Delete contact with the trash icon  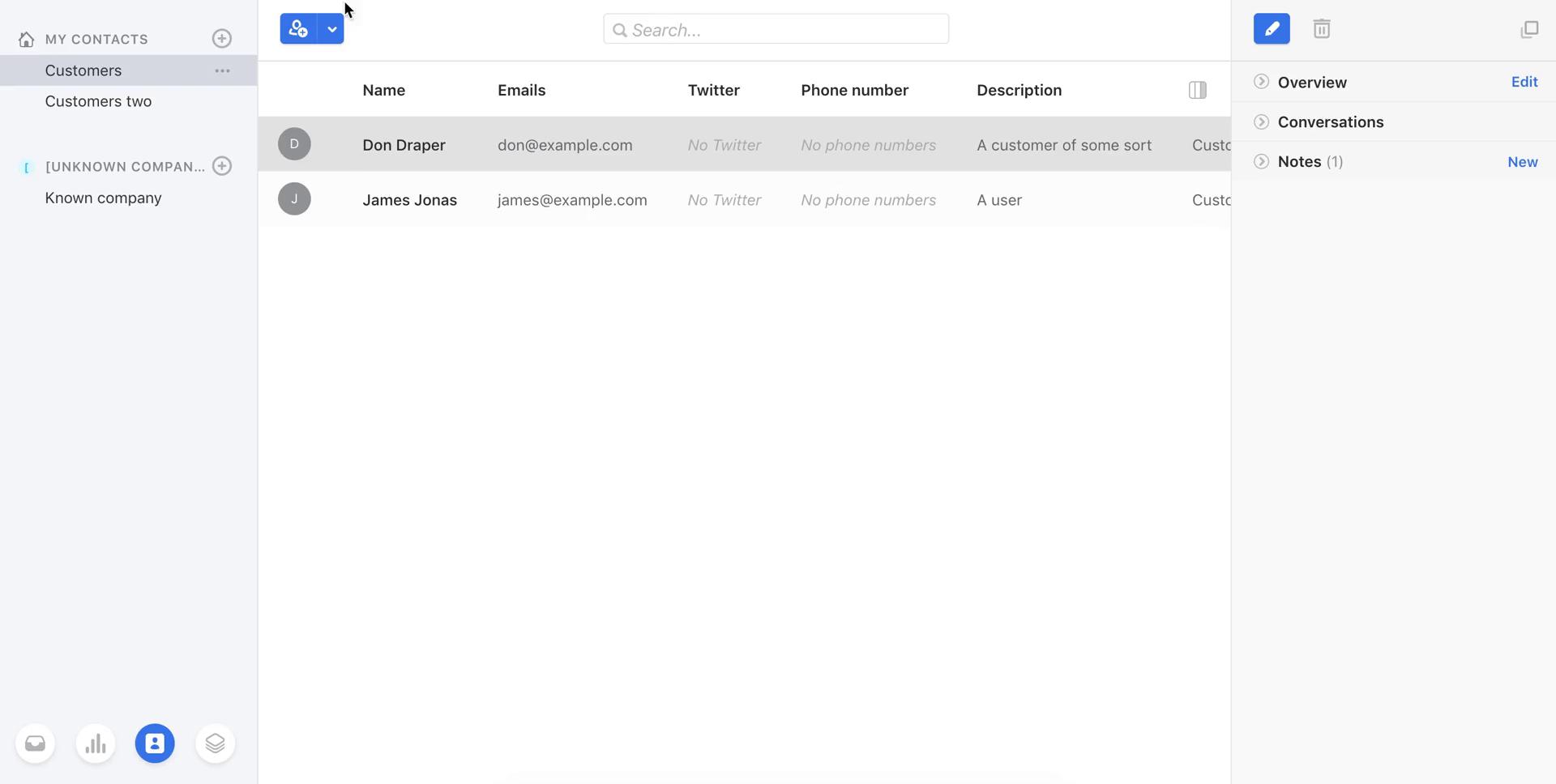click(1322, 29)
